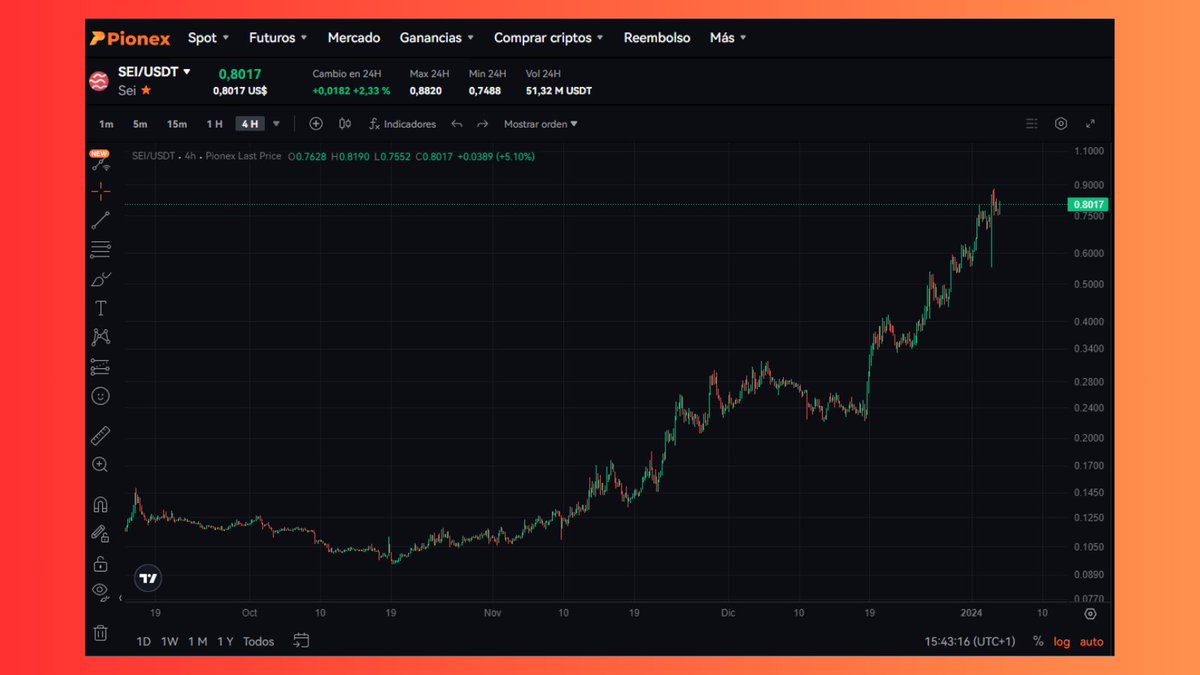Open the Spot dropdown menu
This screenshot has width=1200, height=675.
(x=208, y=38)
